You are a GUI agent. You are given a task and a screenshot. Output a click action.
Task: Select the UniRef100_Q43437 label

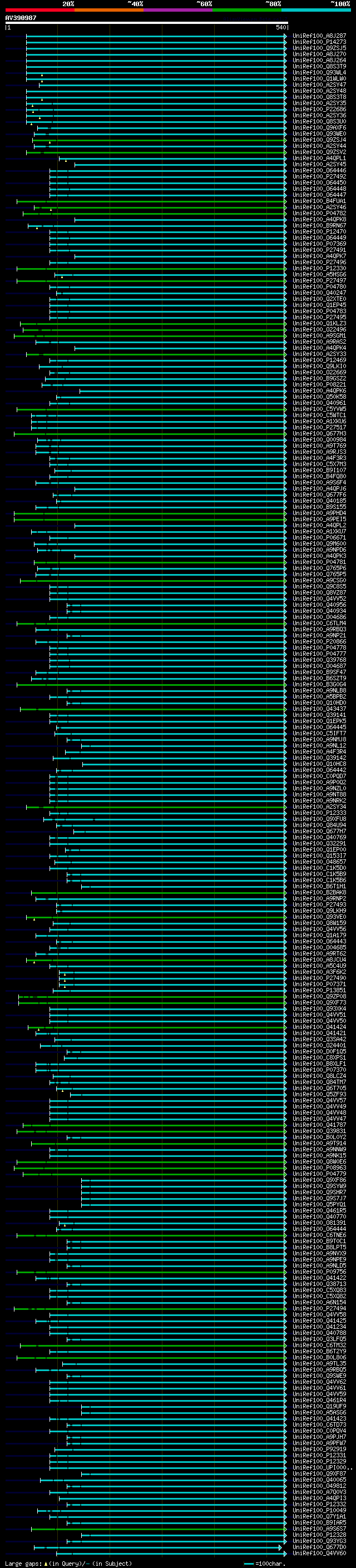(319, 709)
